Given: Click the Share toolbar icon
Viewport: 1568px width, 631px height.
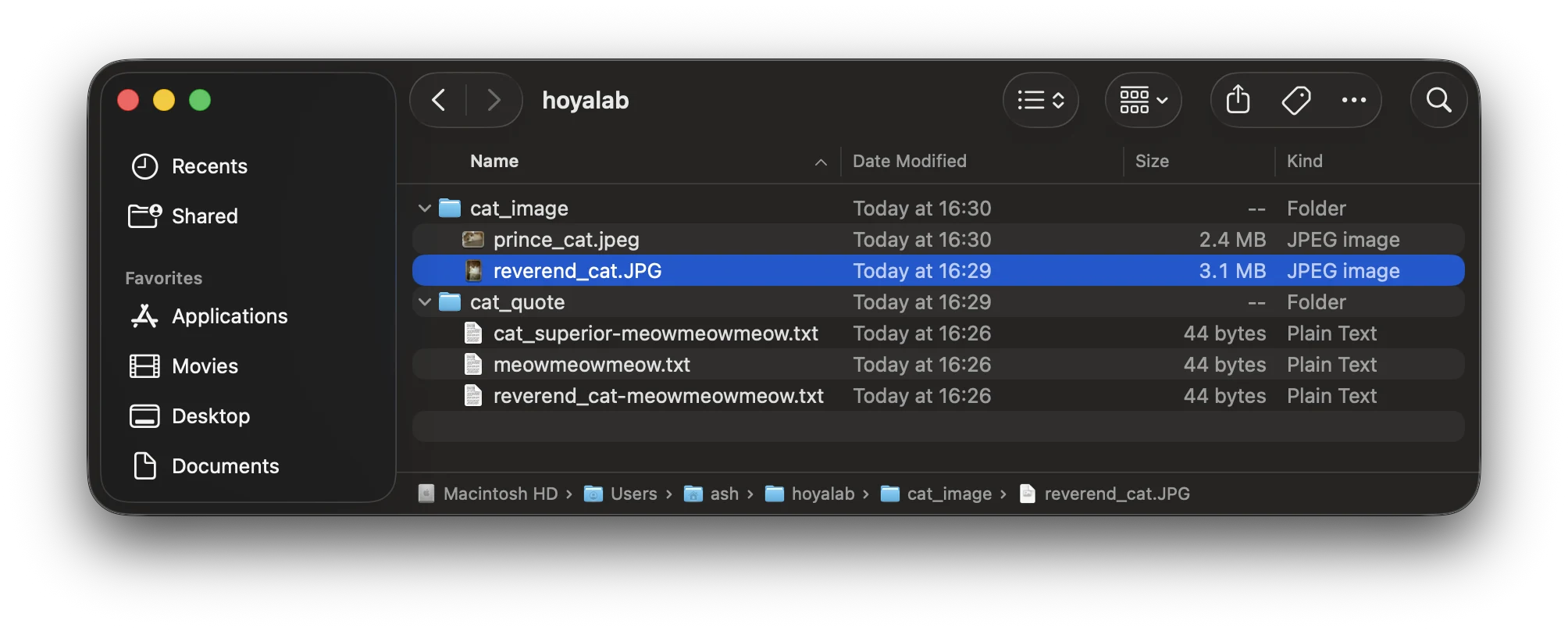Looking at the screenshot, I should pos(1238,100).
